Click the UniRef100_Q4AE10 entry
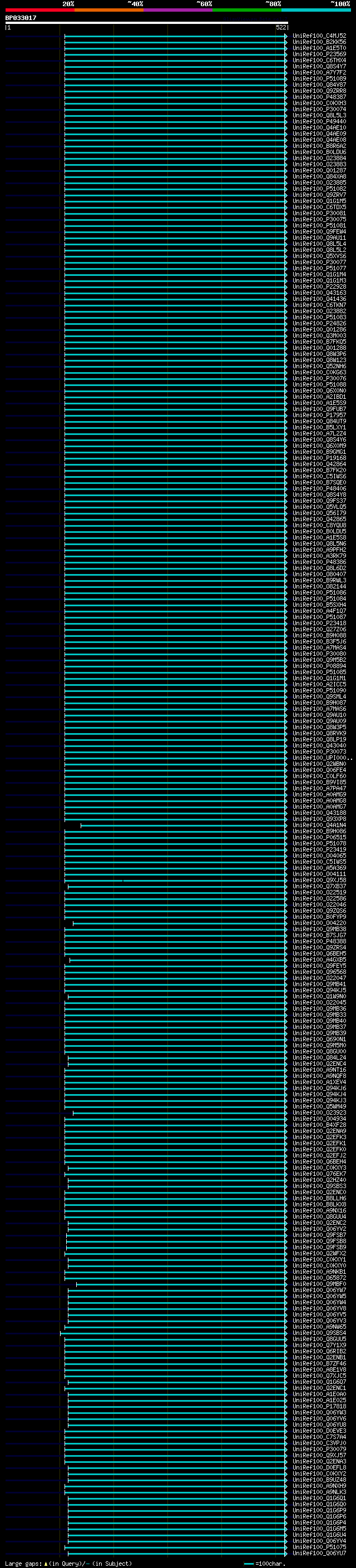Screen dimensions: 356x1568 click(x=319, y=127)
